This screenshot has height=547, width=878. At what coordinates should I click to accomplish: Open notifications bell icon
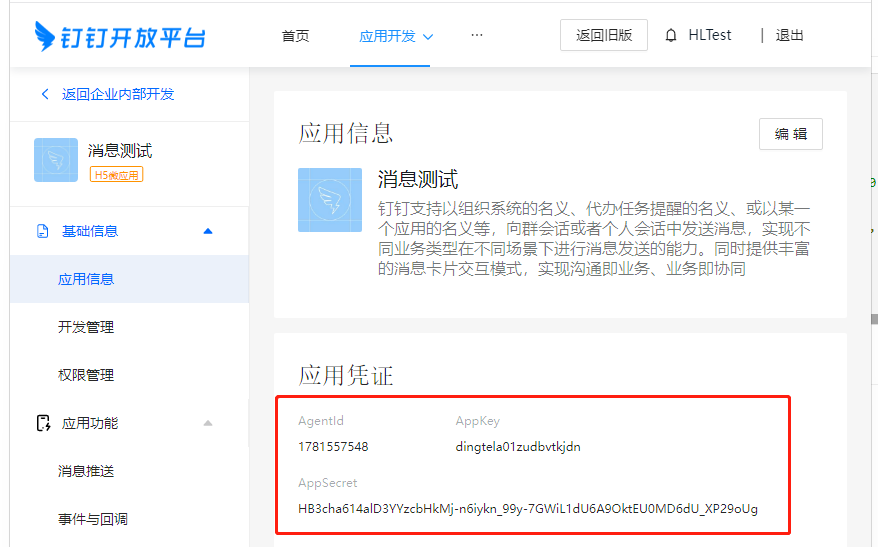[670, 36]
